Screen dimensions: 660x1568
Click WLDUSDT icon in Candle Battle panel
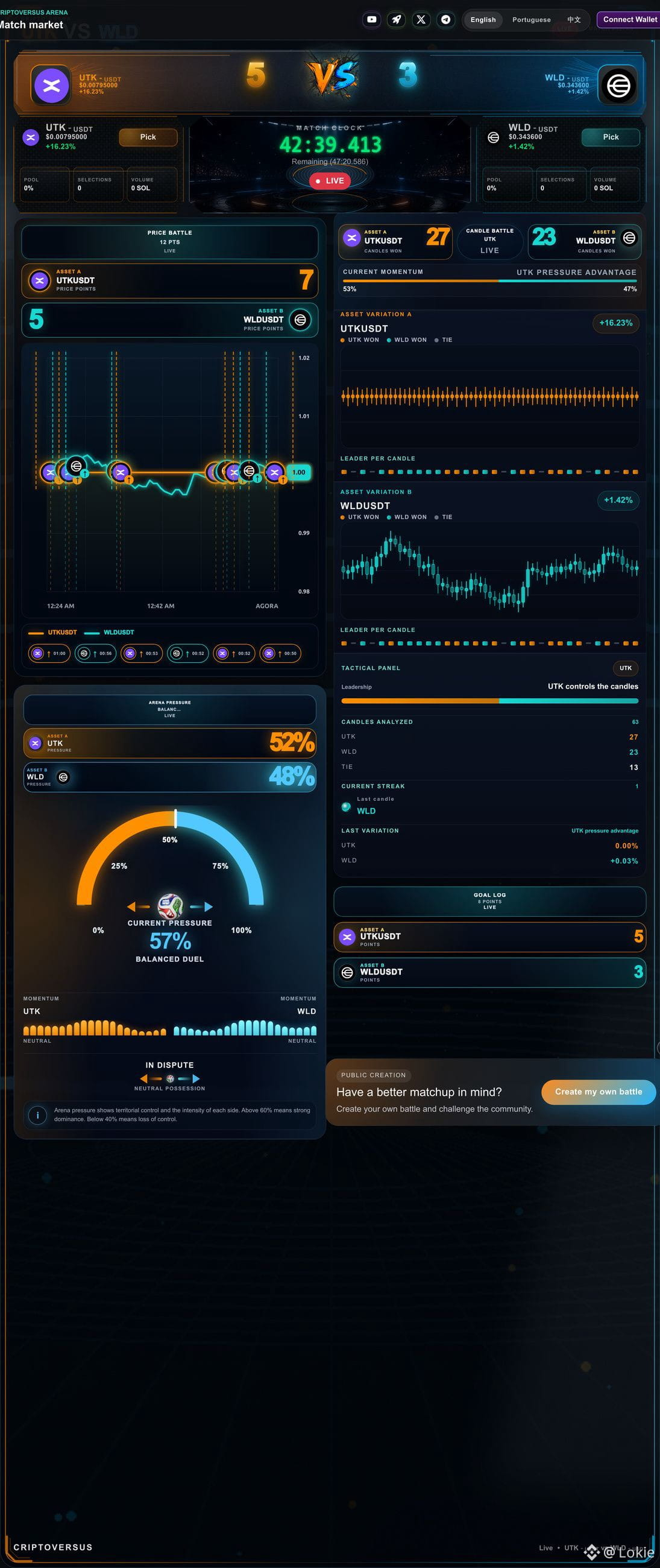pyautogui.click(x=629, y=238)
